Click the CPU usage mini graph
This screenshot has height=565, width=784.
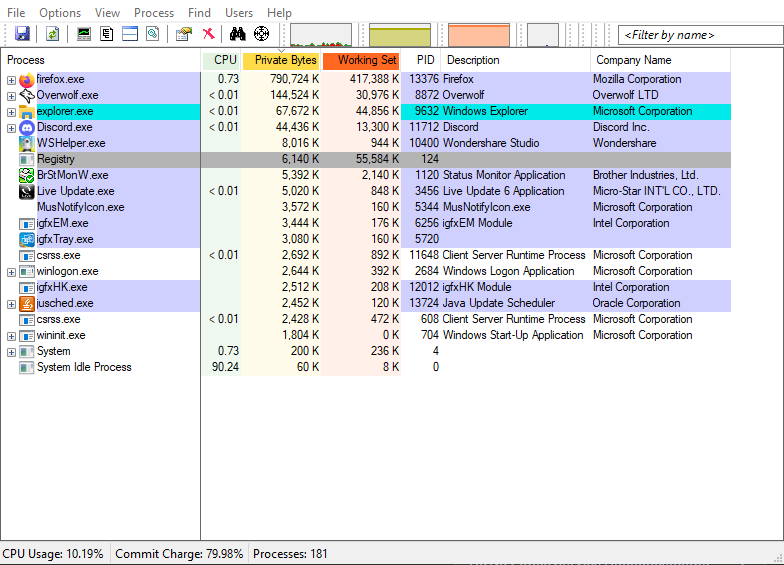click(320, 34)
